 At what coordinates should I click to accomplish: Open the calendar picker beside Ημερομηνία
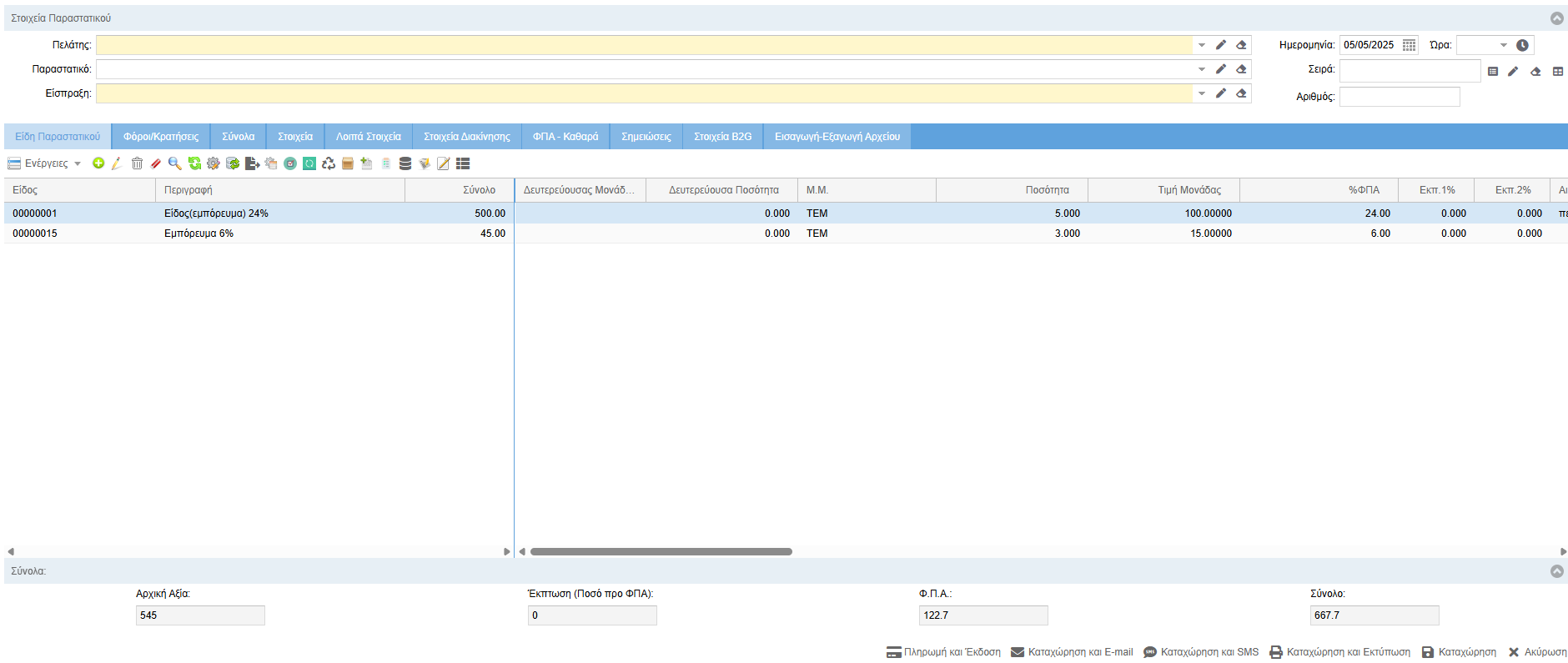1409,45
